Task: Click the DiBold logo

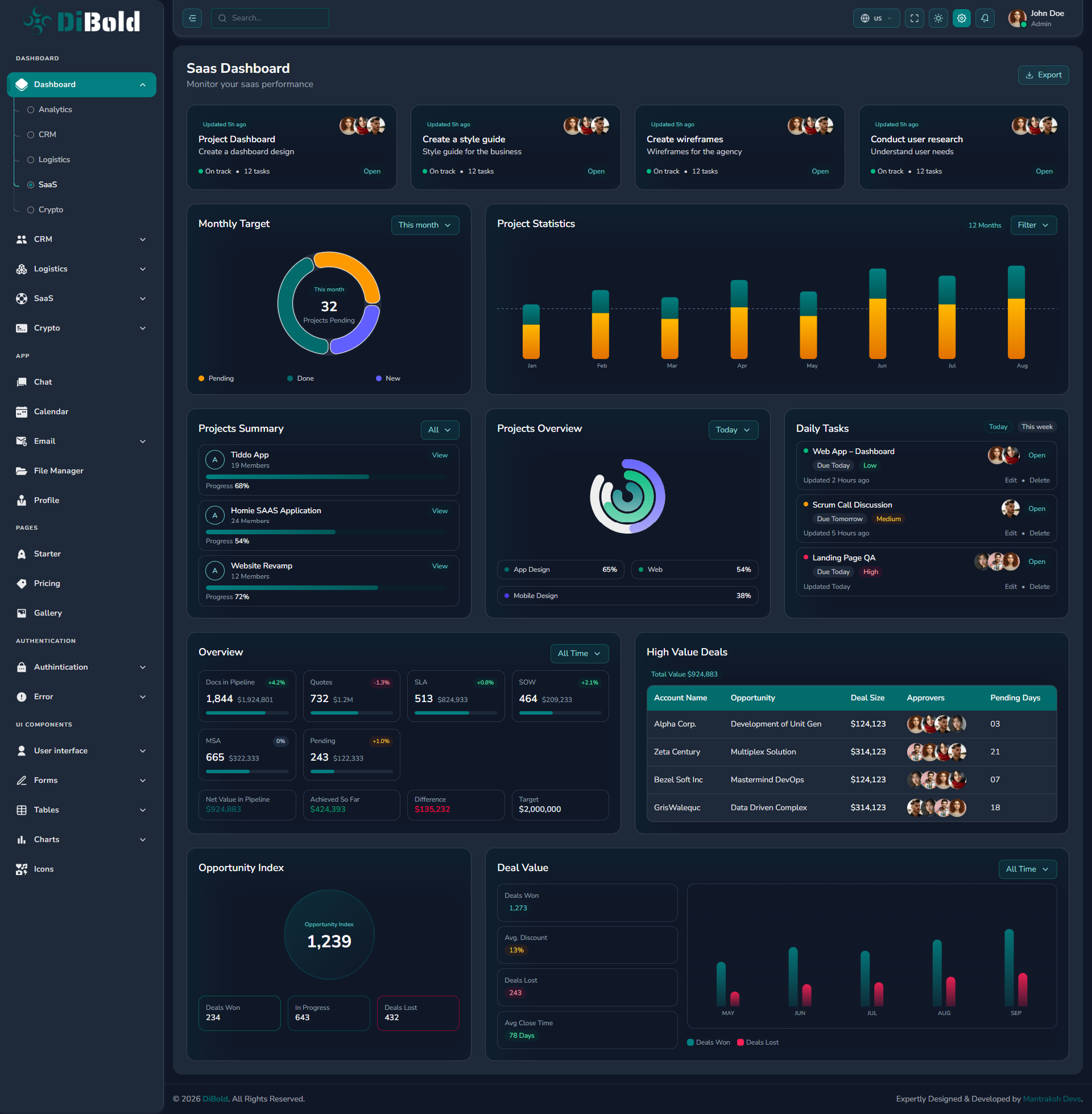Action: [x=81, y=21]
